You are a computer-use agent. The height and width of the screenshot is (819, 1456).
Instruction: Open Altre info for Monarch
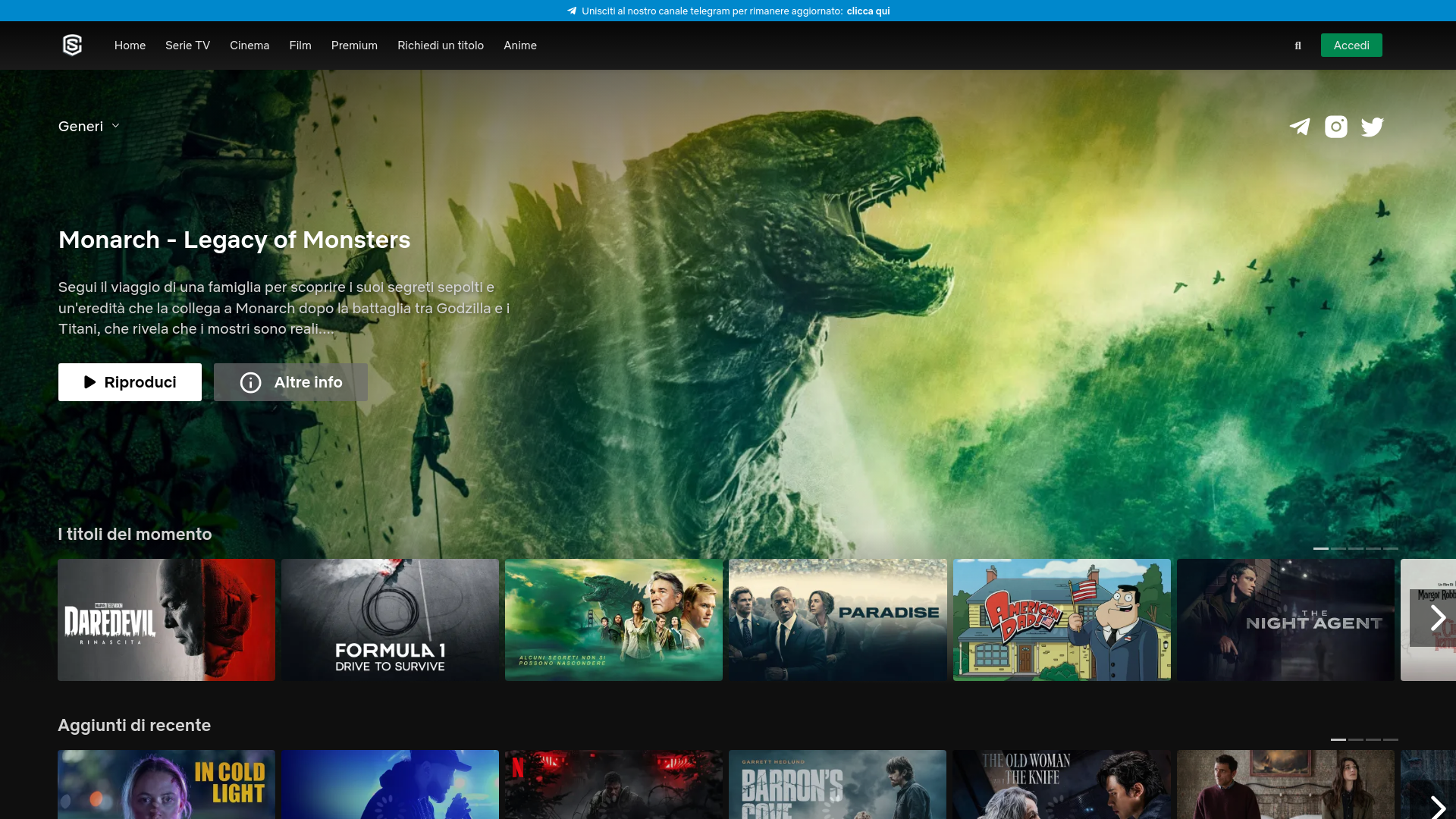(x=290, y=382)
